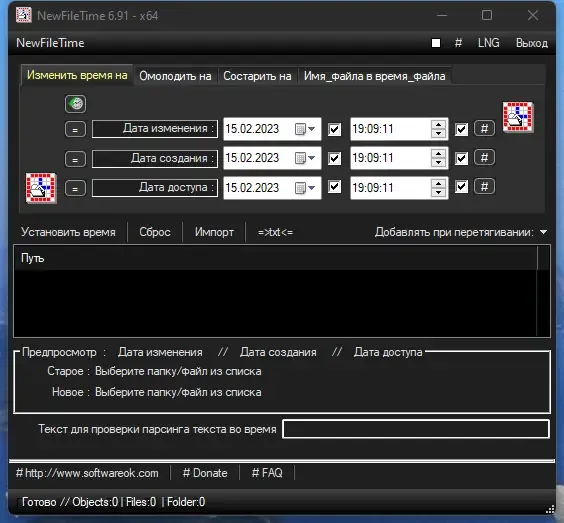This screenshot has width=564, height=523.
Task: Click the Импорт button
Action: click(214, 232)
